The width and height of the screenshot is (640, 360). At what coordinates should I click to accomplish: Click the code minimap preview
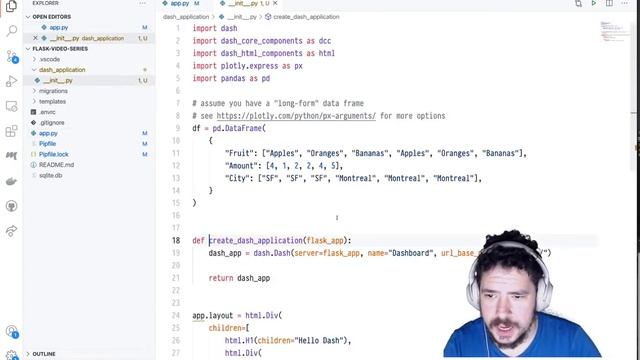(x=614, y=31)
